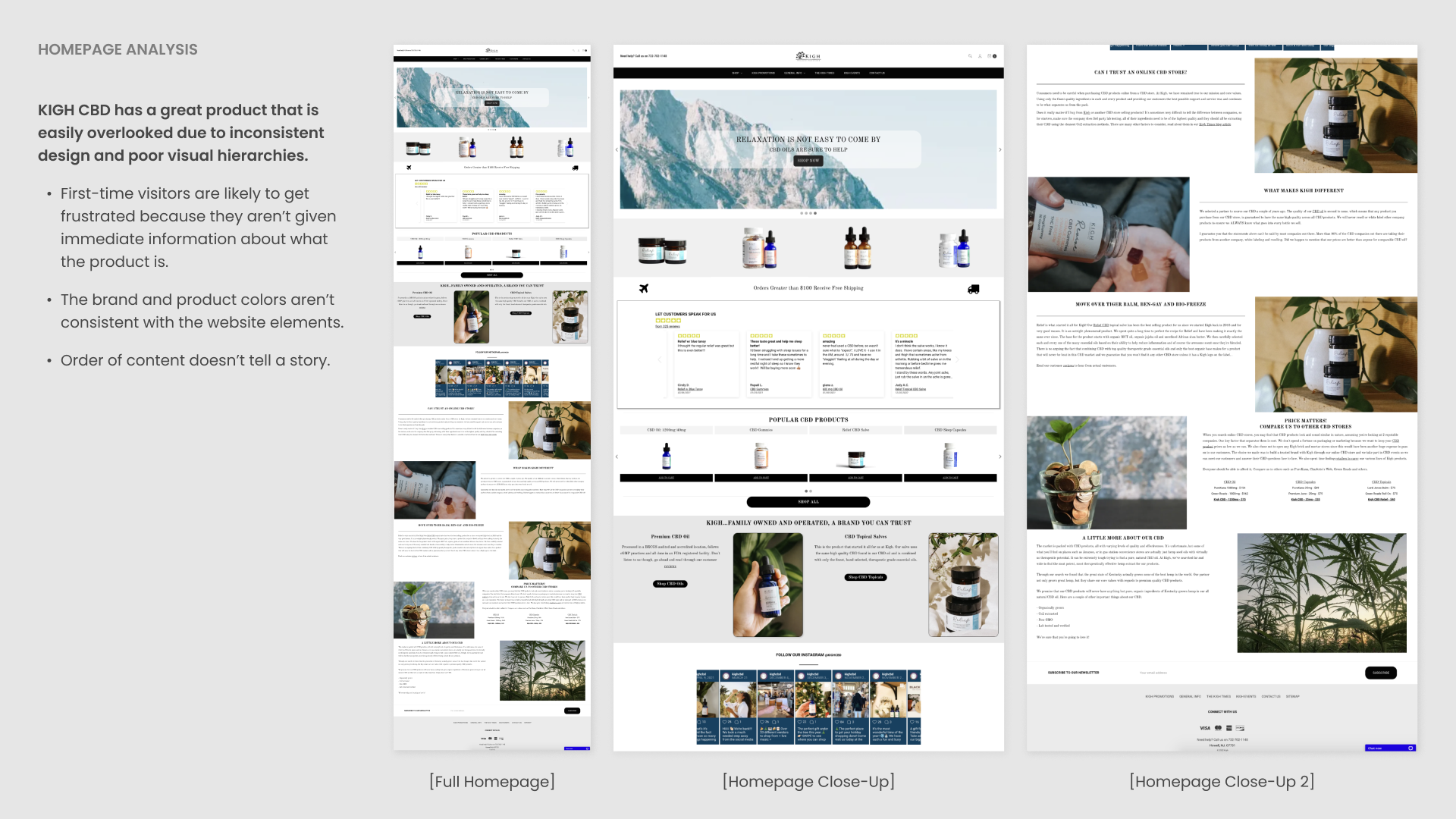Click the Shop CBD Topicals button
The image size is (1456, 819).
(865, 577)
